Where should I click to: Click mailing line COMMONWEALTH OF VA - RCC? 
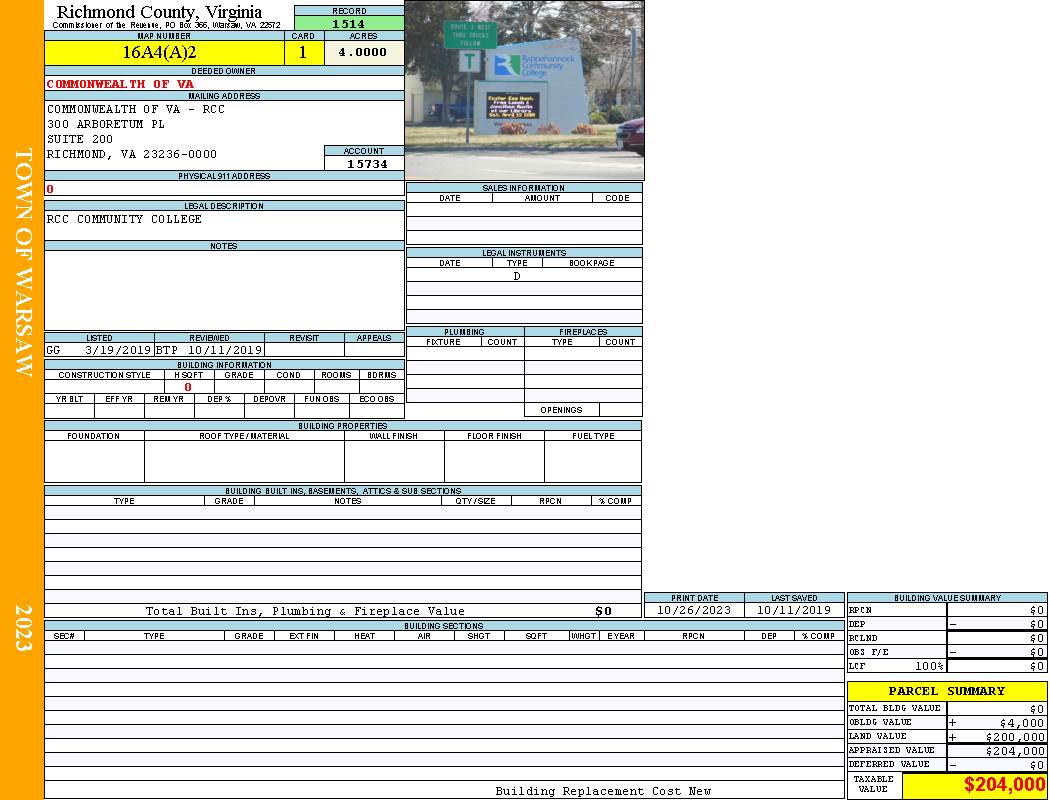[136, 109]
